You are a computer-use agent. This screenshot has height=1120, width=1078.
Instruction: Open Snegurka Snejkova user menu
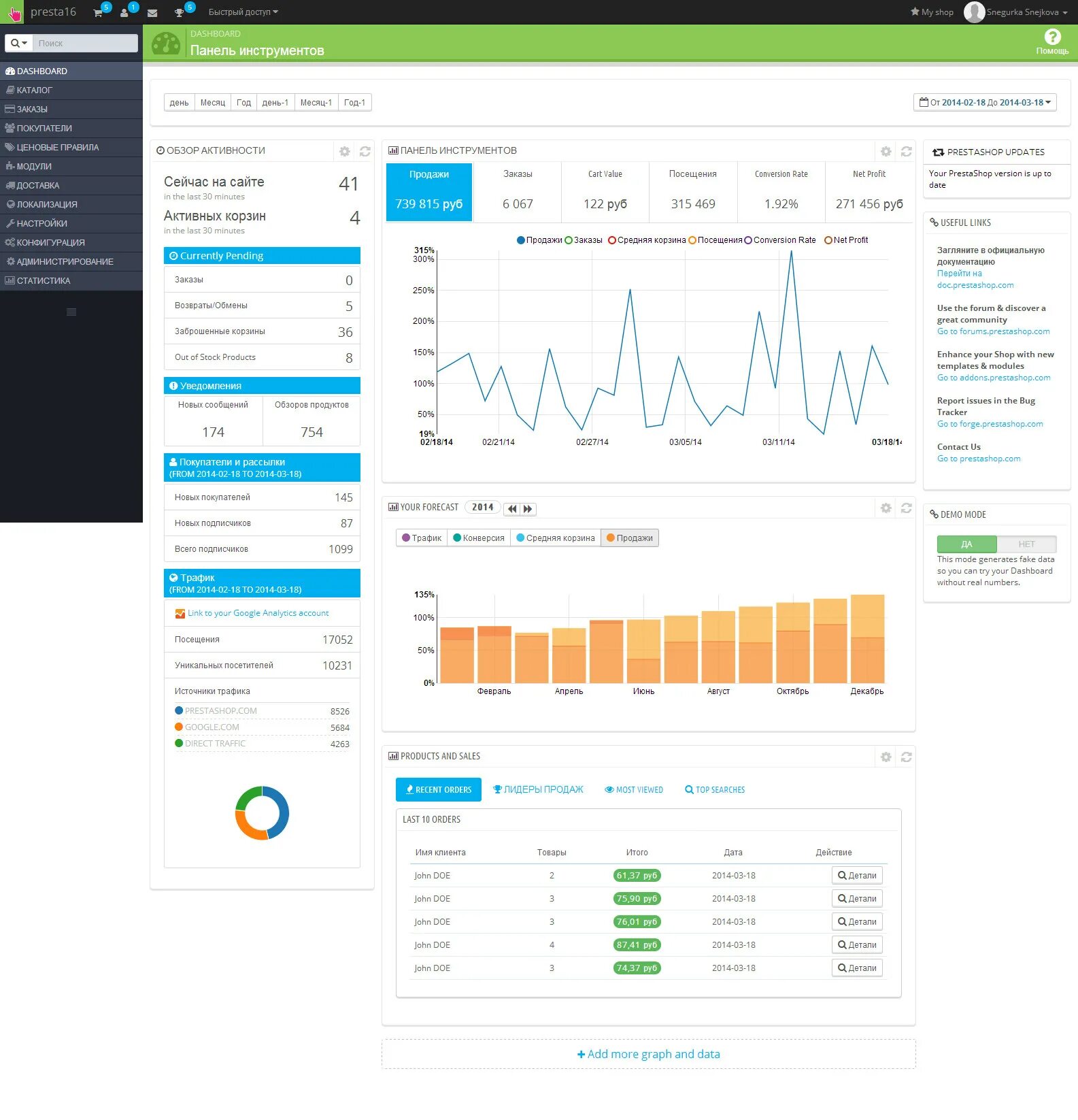click(x=1016, y=12)
